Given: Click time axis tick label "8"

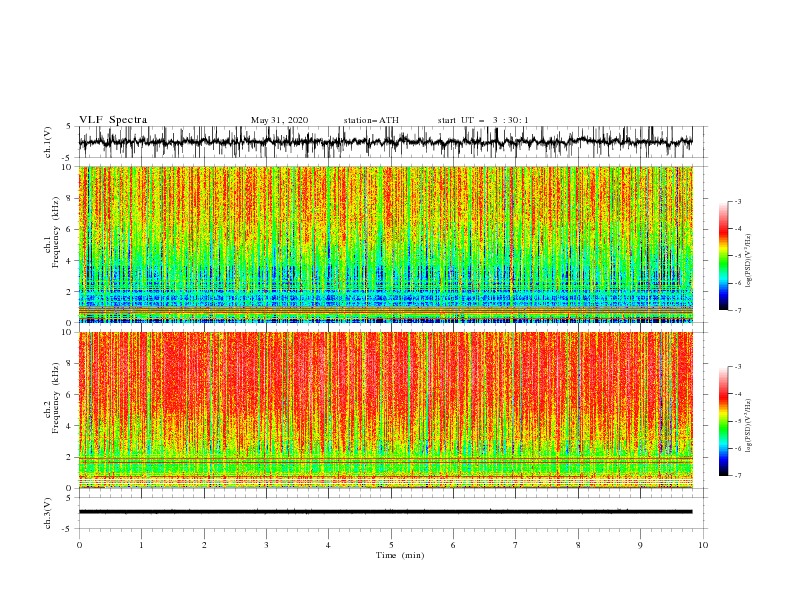Looking at the screenshot, I should click(x=578, y=545).
